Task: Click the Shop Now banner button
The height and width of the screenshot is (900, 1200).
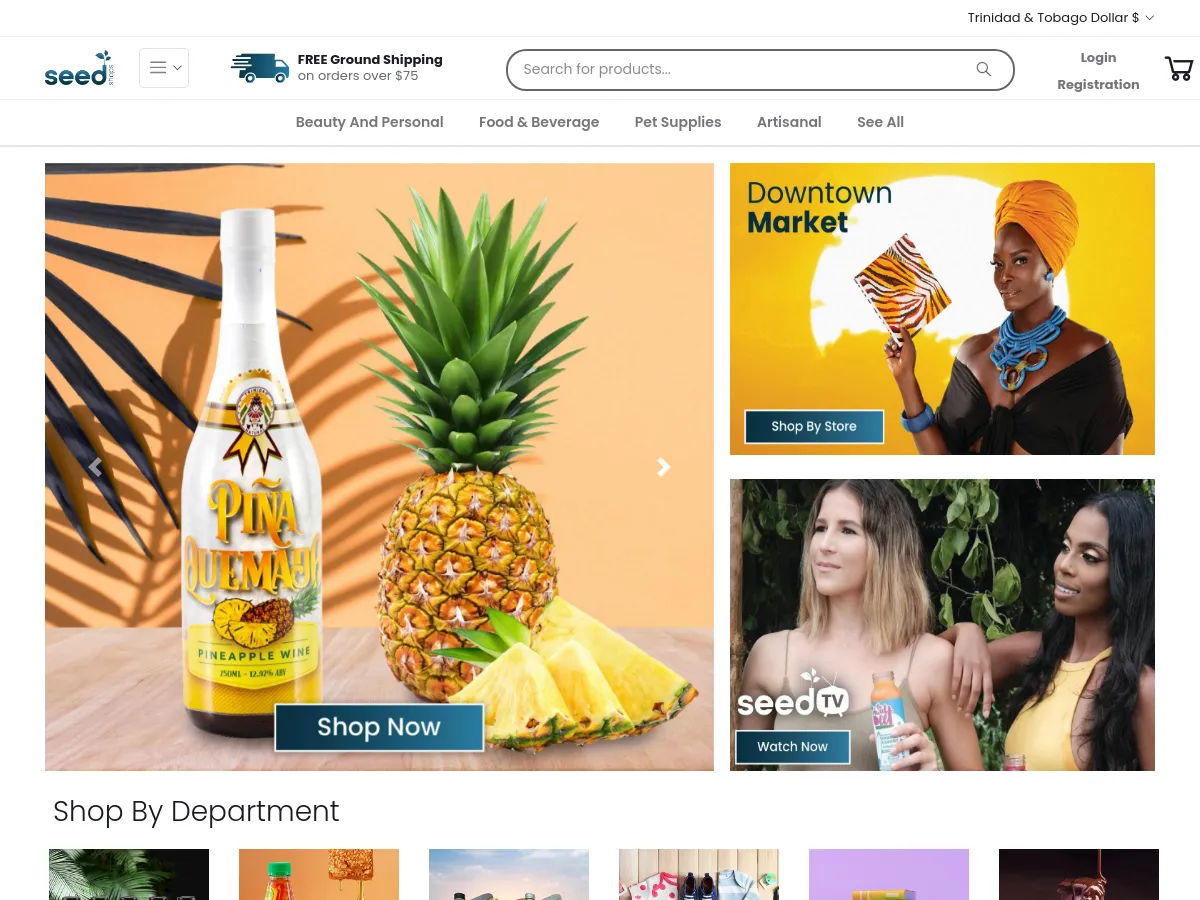Action: tap(379, 727)
